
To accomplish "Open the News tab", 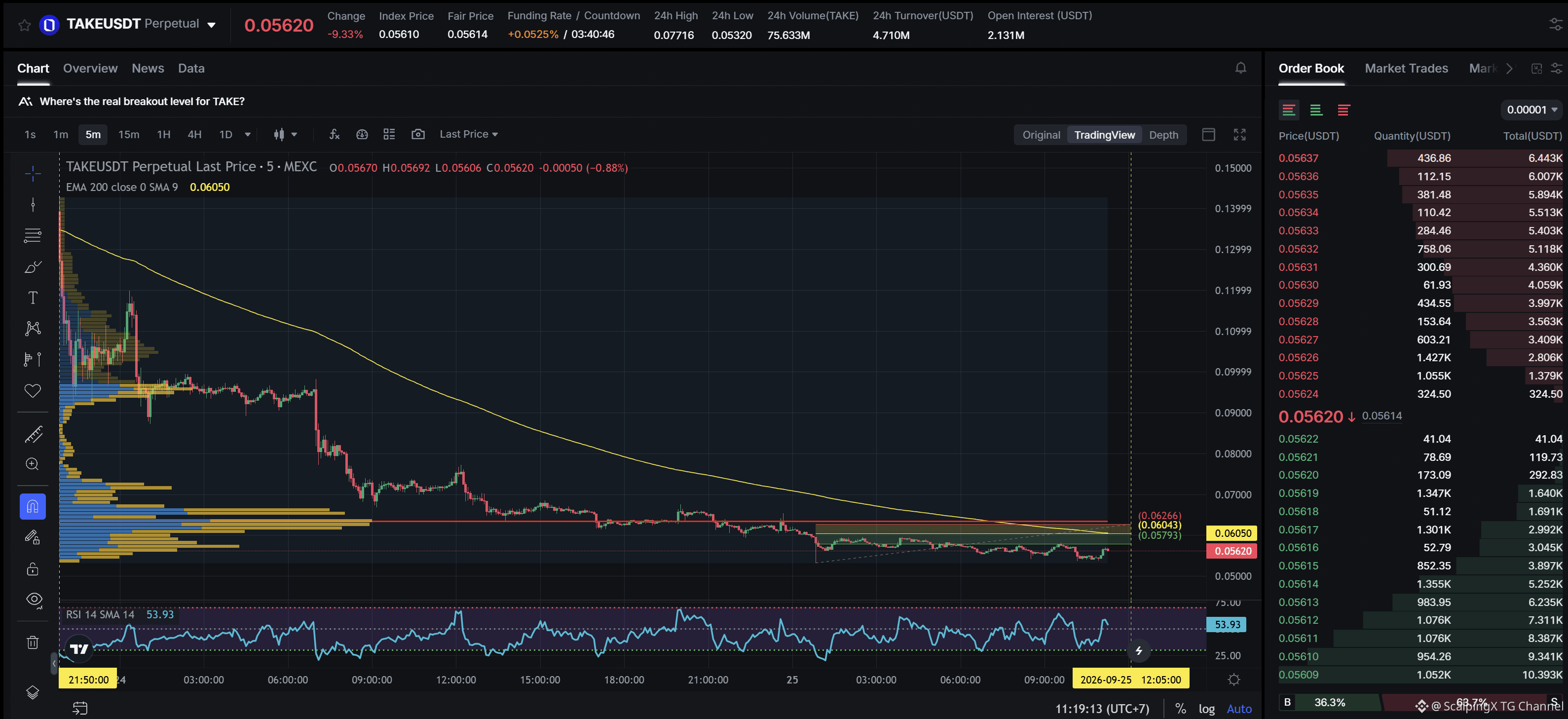I will [148, 68].
